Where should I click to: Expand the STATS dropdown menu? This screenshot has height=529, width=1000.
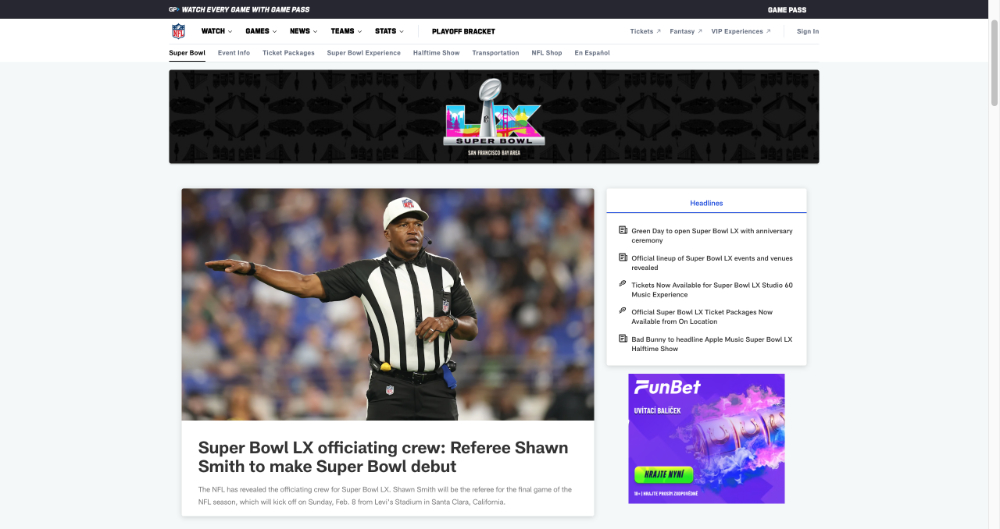point(389,31)
